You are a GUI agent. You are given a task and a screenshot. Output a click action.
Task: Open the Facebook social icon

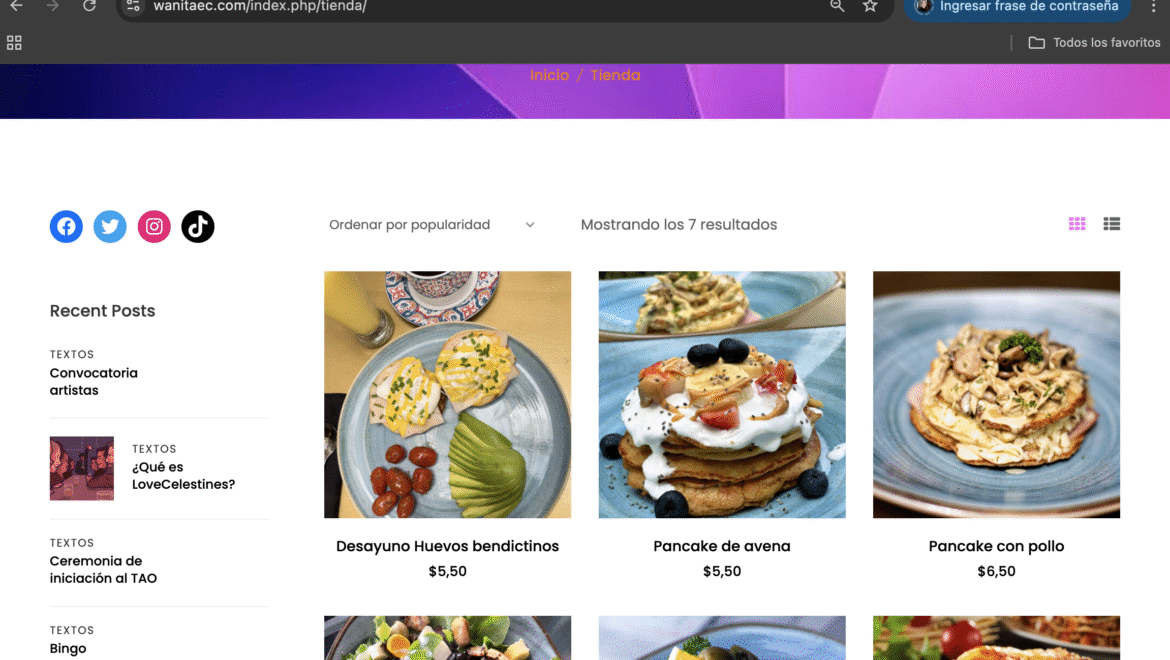[66, 226]
